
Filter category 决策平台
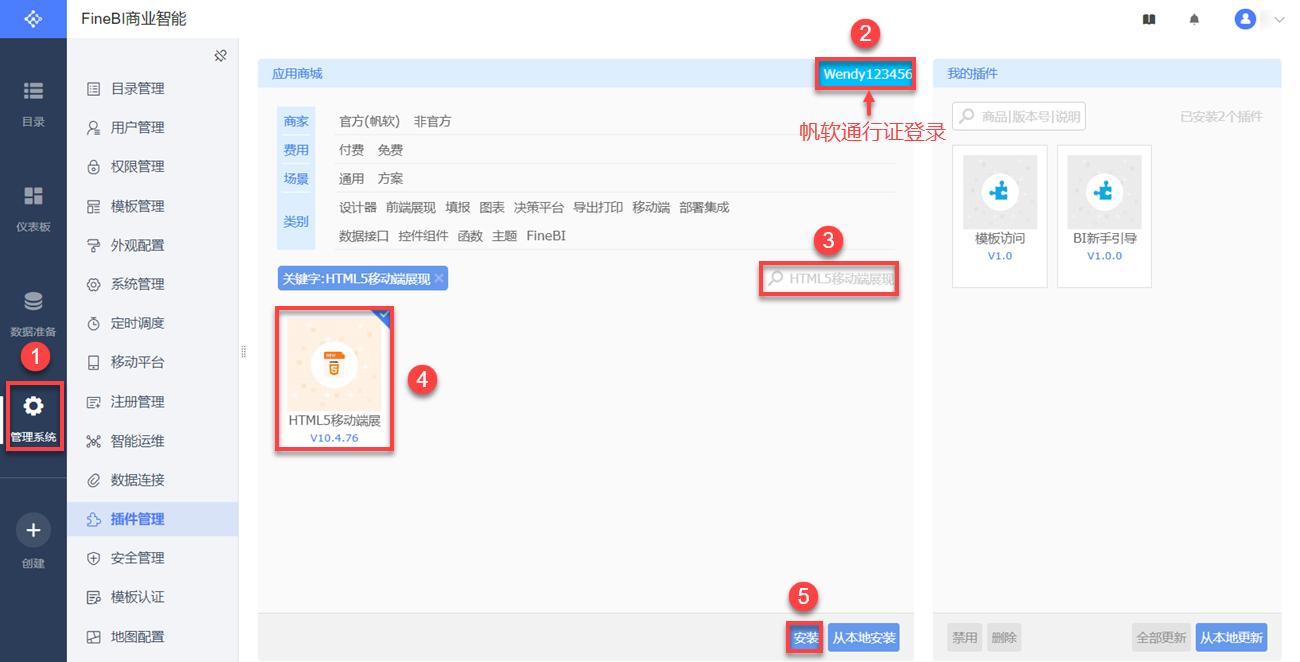click(539, 208)
